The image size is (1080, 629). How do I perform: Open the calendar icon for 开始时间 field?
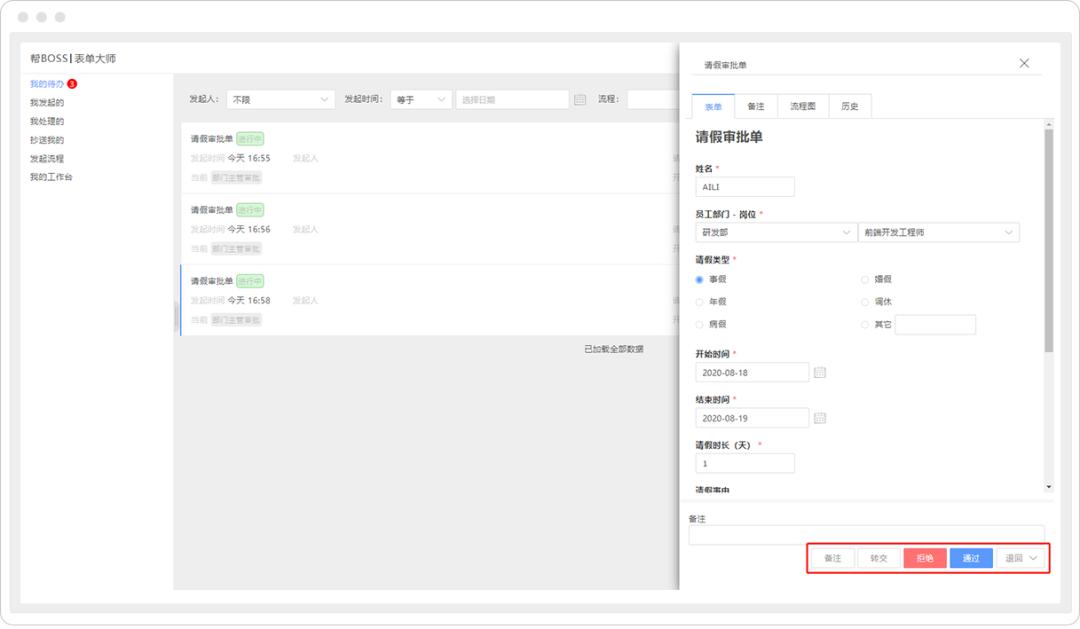pos(820,371)
